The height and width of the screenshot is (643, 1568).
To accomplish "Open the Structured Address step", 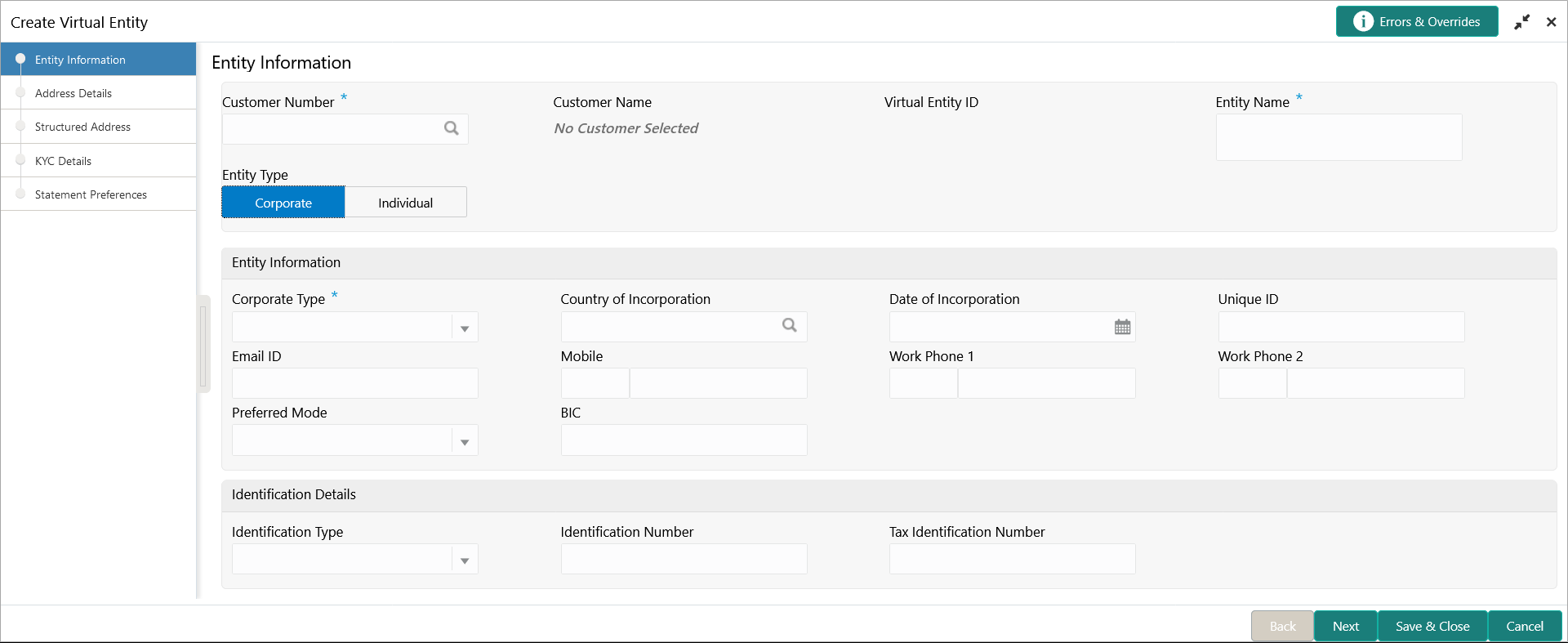I will pyautogui.click(x=82, y=127).
